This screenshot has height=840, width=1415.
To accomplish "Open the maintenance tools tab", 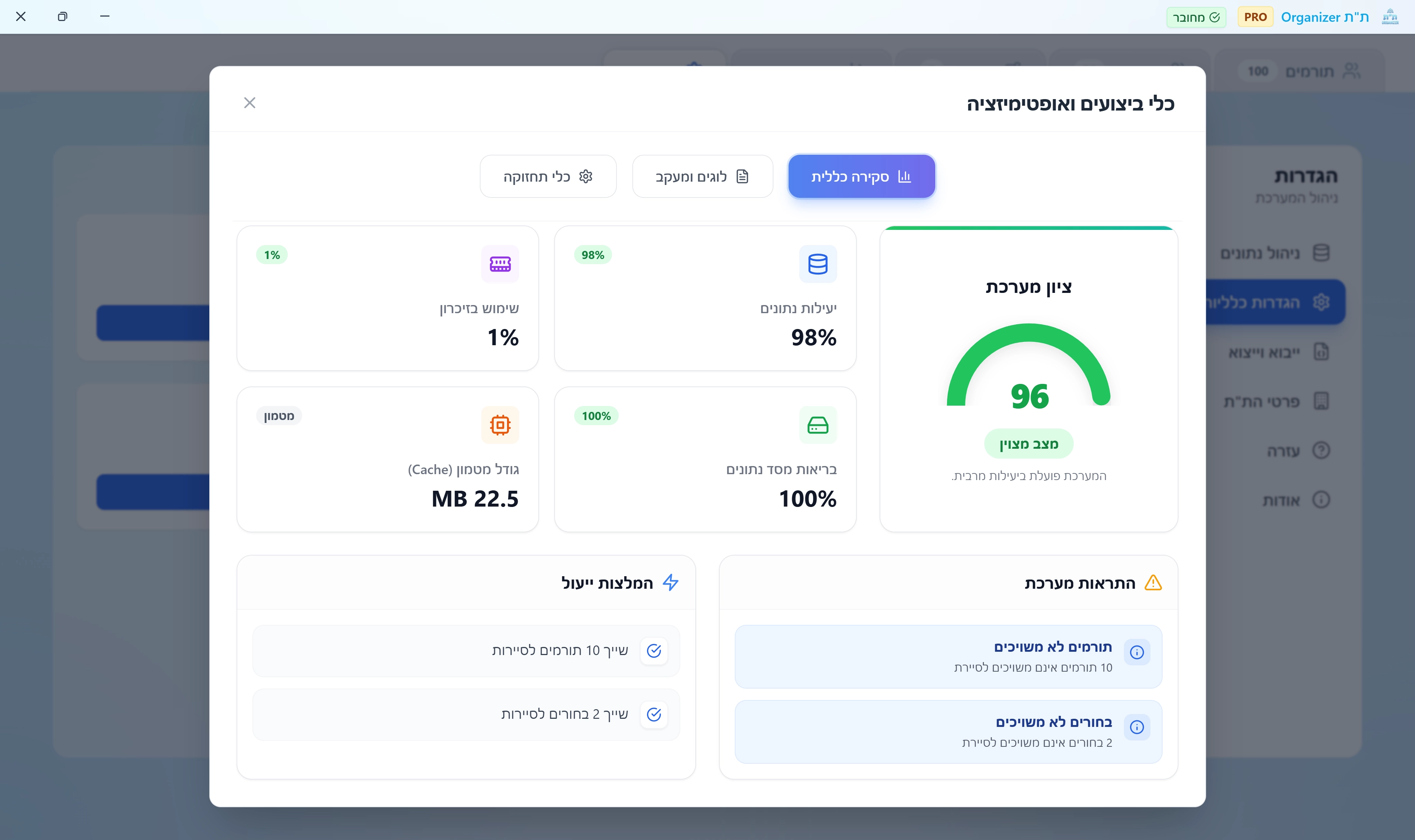I will 547,176.
